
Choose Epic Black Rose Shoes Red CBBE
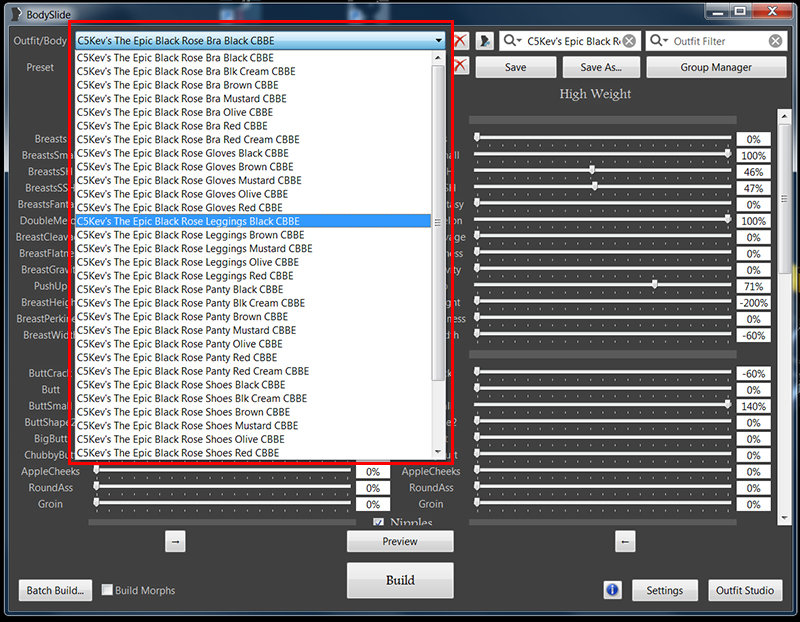253,453
